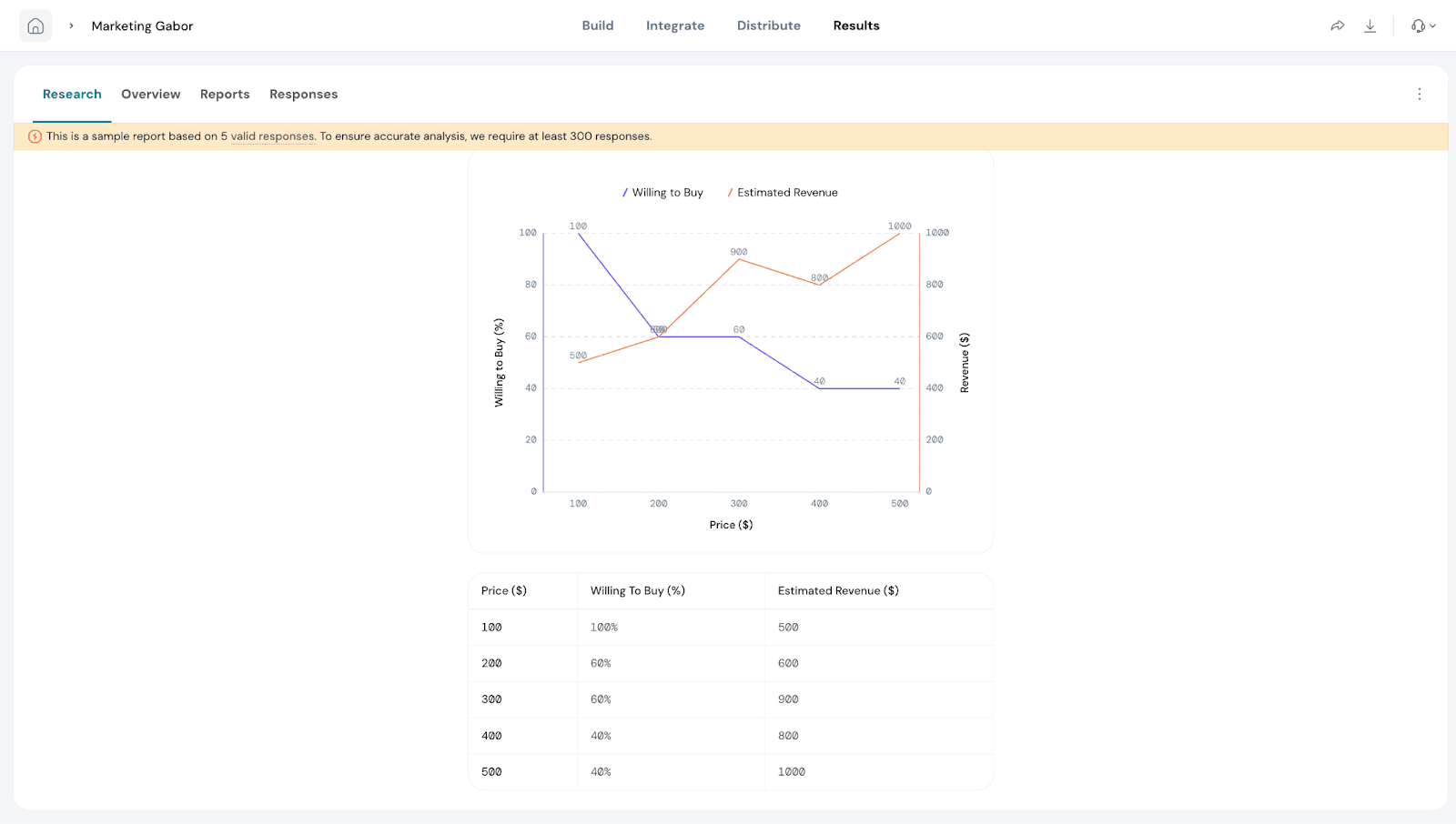
Task: Switch to the Overview tab
Action: click(151, 94)
